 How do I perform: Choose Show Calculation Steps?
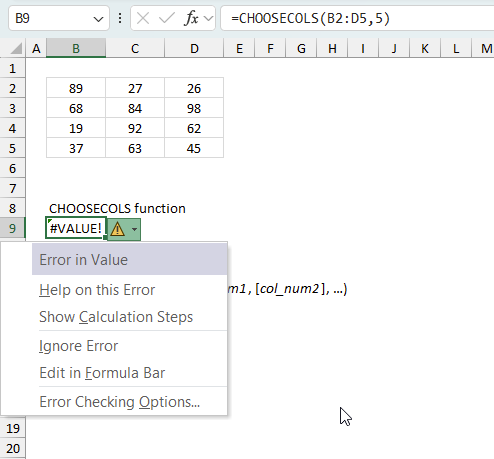(116, 317)
